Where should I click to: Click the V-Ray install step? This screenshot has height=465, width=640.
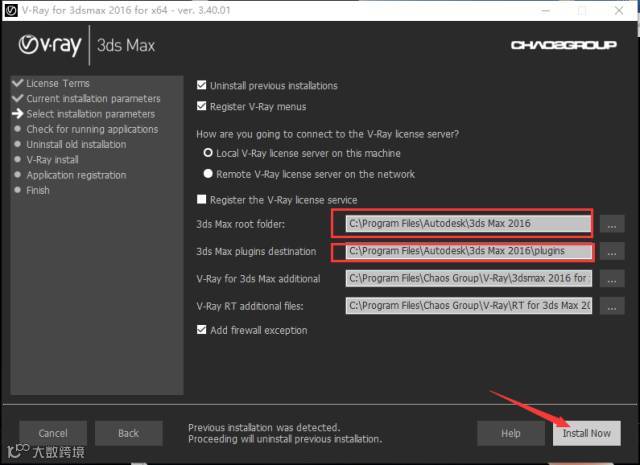click(x=52, y=160)
